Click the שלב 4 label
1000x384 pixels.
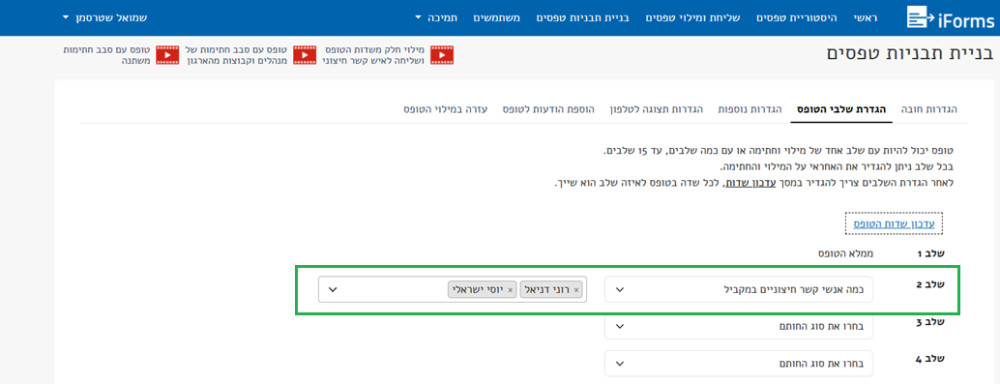[930, 359]
